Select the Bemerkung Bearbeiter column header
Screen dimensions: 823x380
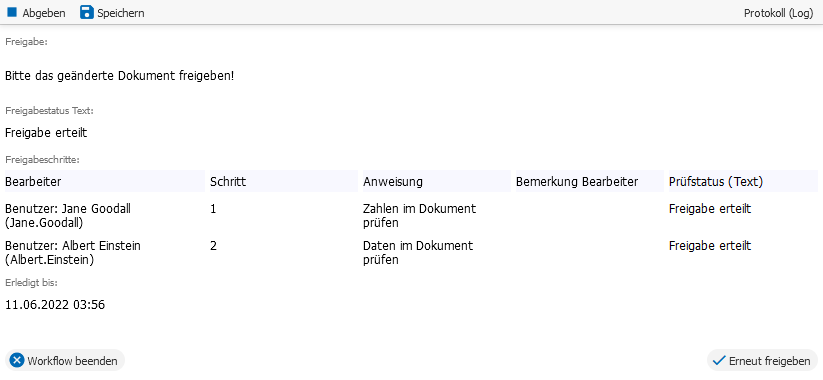[589, 182]
